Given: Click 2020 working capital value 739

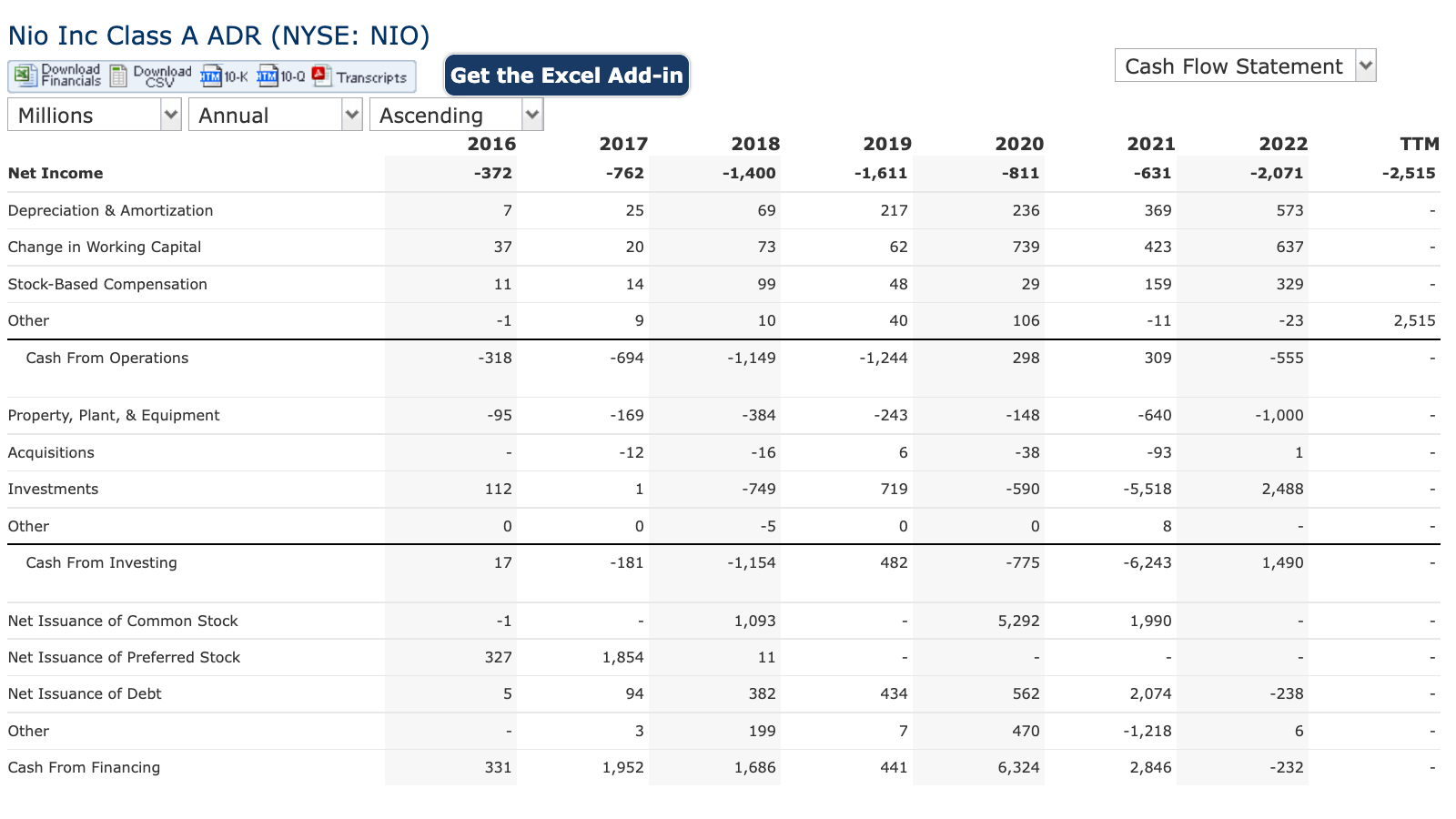Looking at the screenshot, I should click(1026, 247).
